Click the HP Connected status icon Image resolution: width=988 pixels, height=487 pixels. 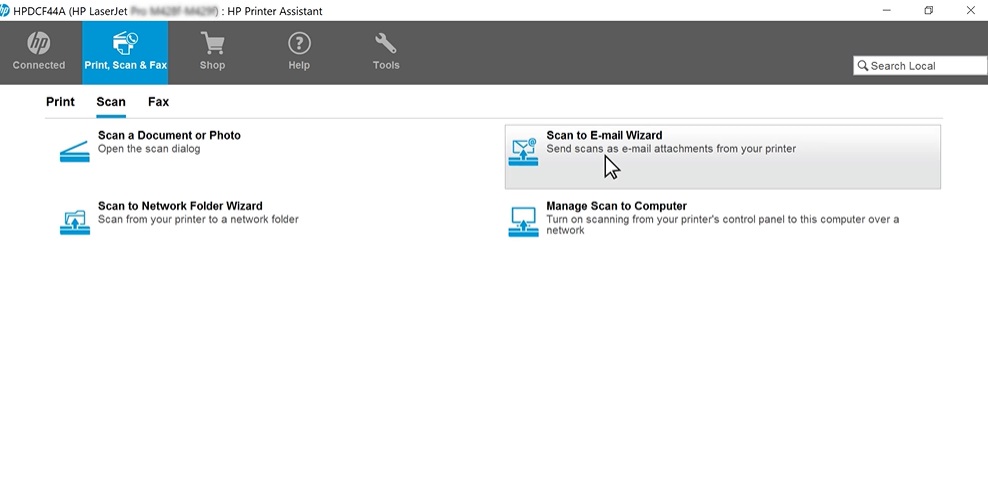coord(39,44)
